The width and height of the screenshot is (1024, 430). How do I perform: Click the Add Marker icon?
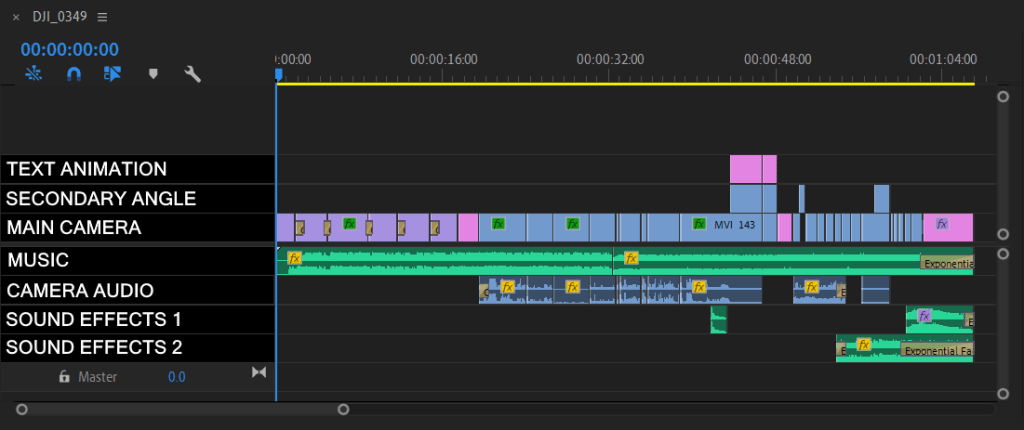tap(153, 74)
